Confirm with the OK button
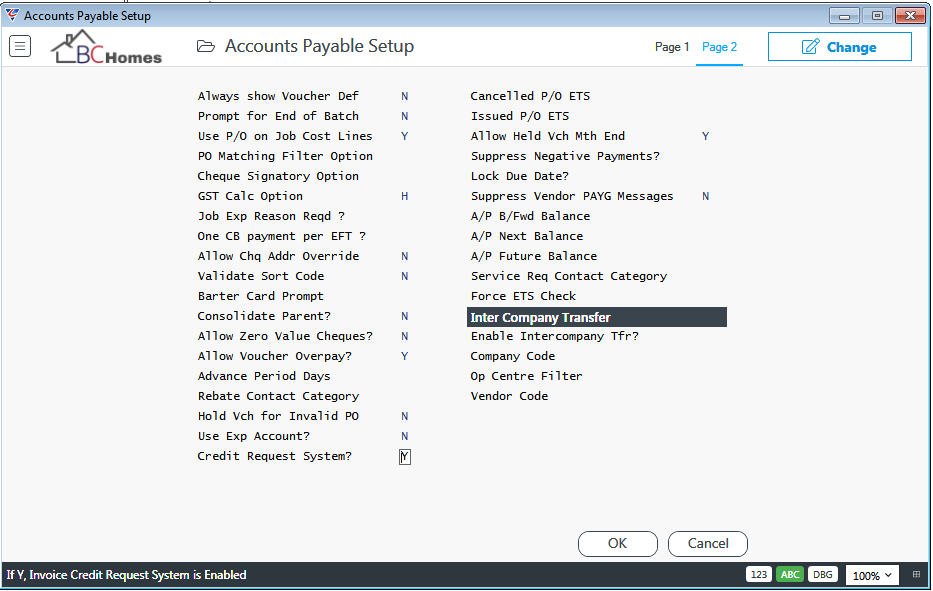This screenshot has height=591, width=933. (x=618, y=543)
